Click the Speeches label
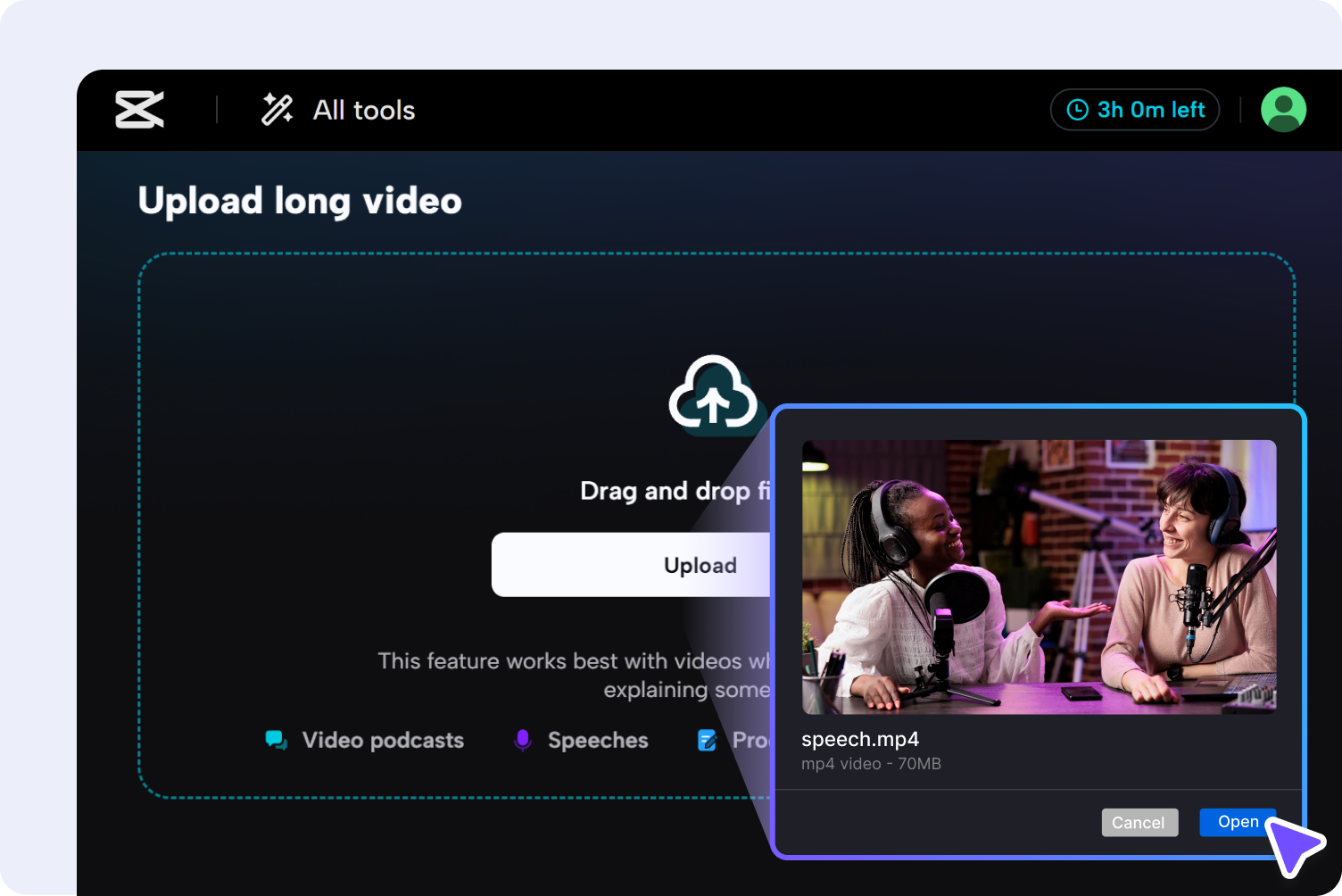 tap(597, 740)
